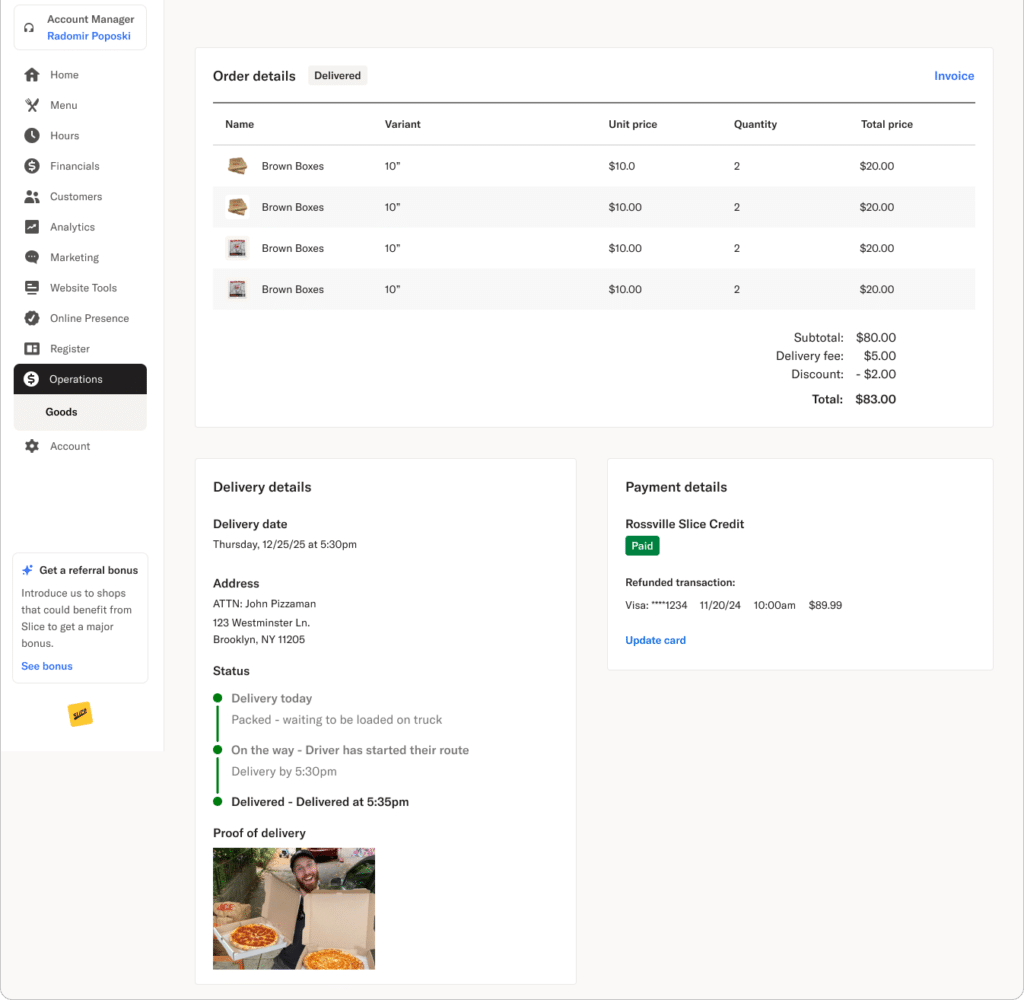Image resolution: width=1024 pixels, height=1000 pixels.
Task: Click the Delivery fee $5.00 value
Action: pyautogui.click(x=880, y=356)
